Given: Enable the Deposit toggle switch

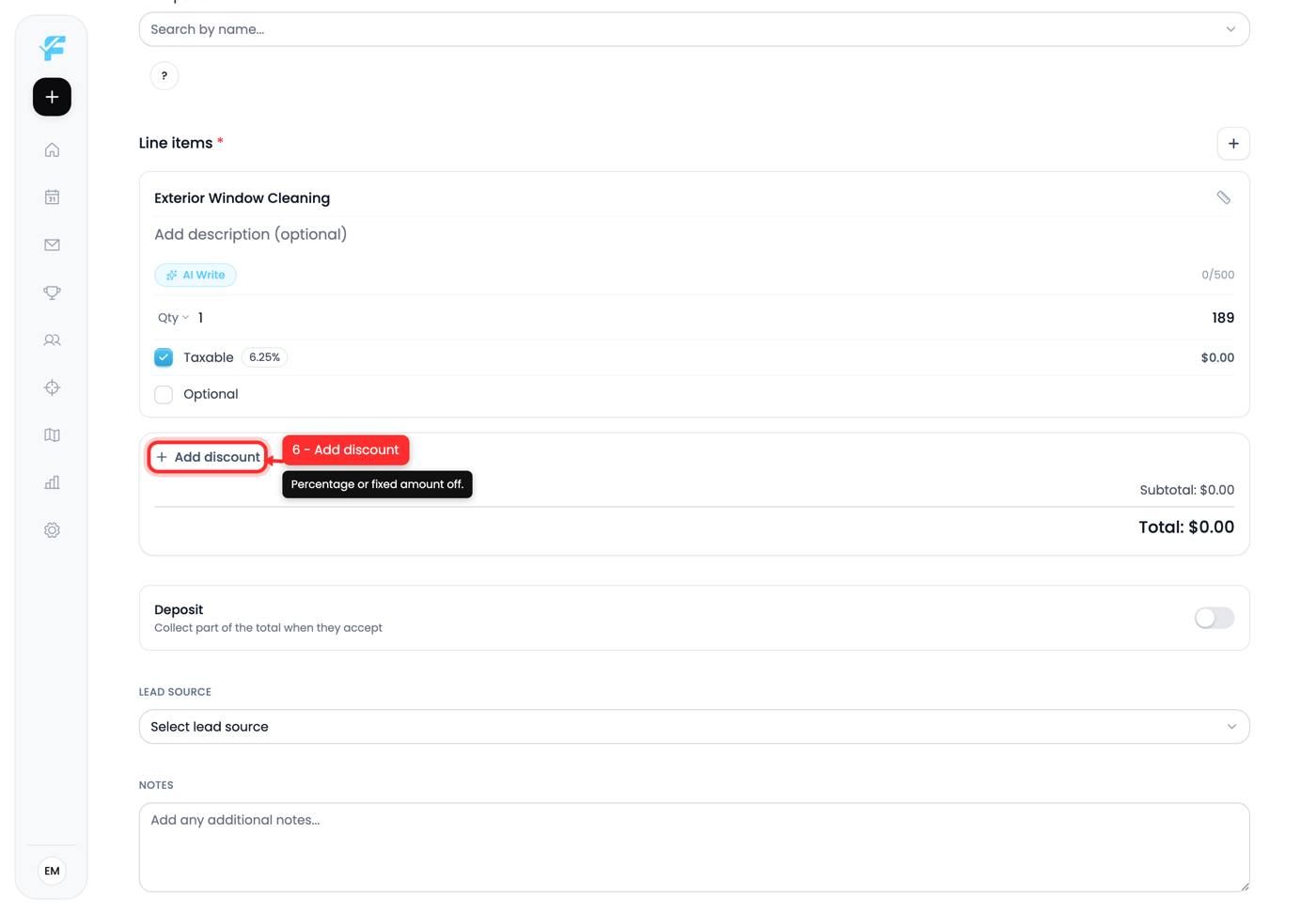Looking at the screenshot, I should click(1214, 618).
